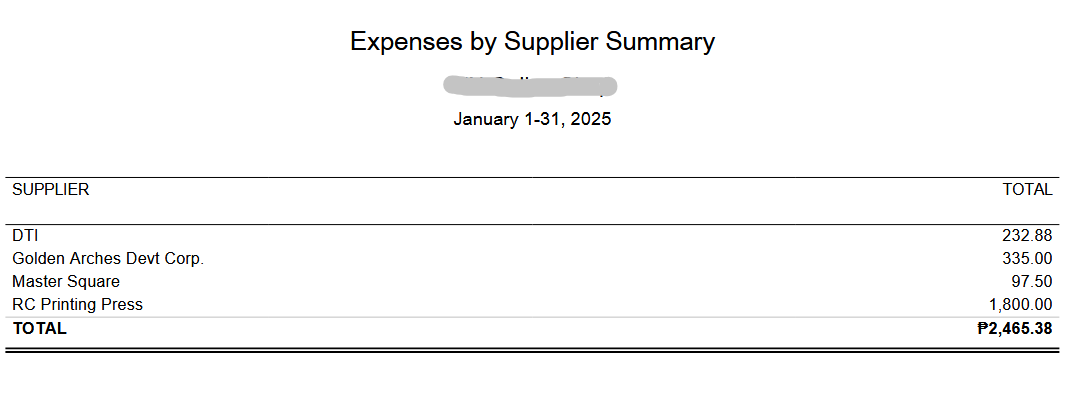Click the bold TOTAL label in the bottom row
This screenshot has width=1070, height=402.
point(39,328)
